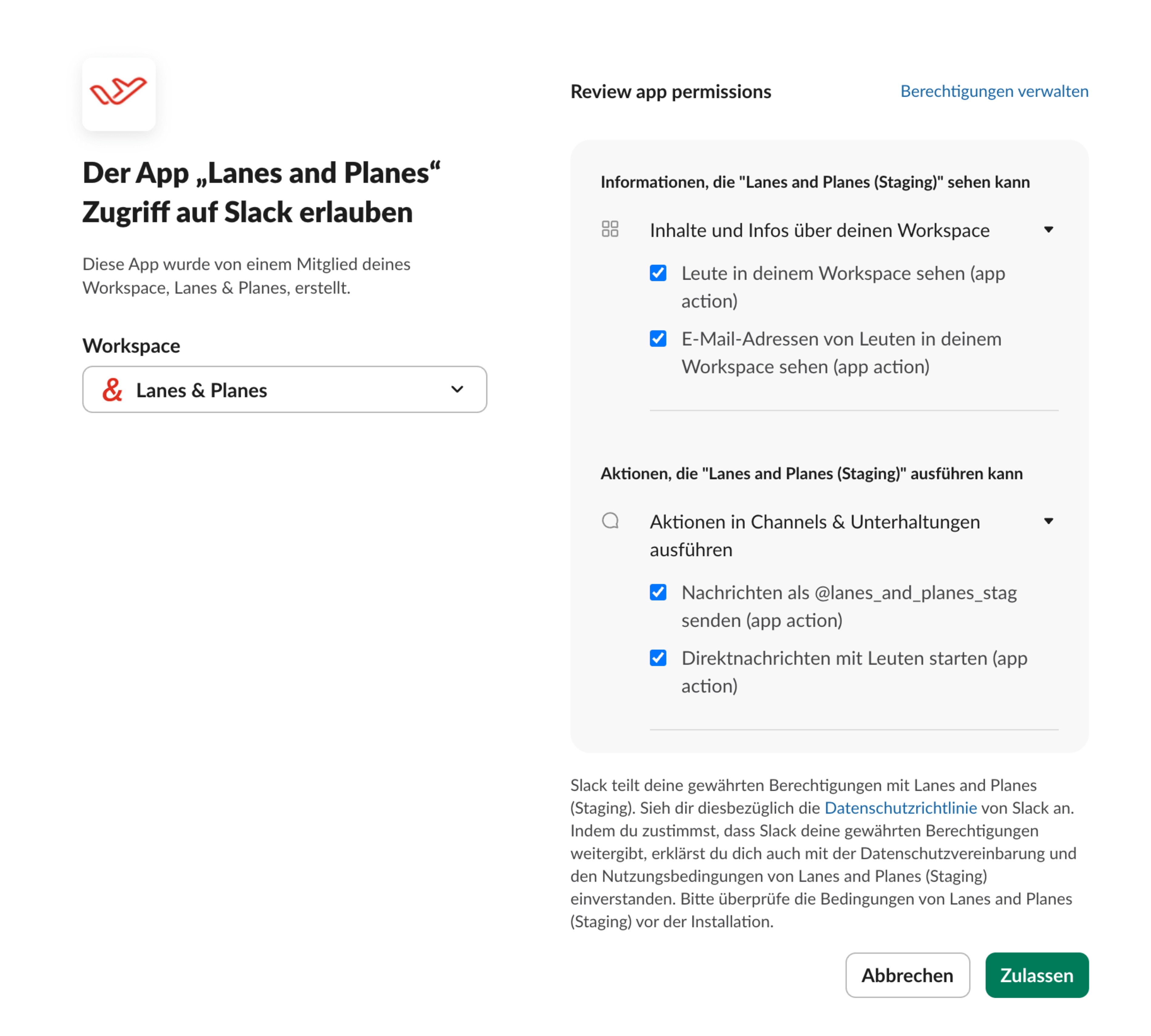Image resolution: width=1151 pixels, height=1036 pixels.
Task: Uncheck Leute in deinem Workspace sehen
Action: (x=658, y=273)
